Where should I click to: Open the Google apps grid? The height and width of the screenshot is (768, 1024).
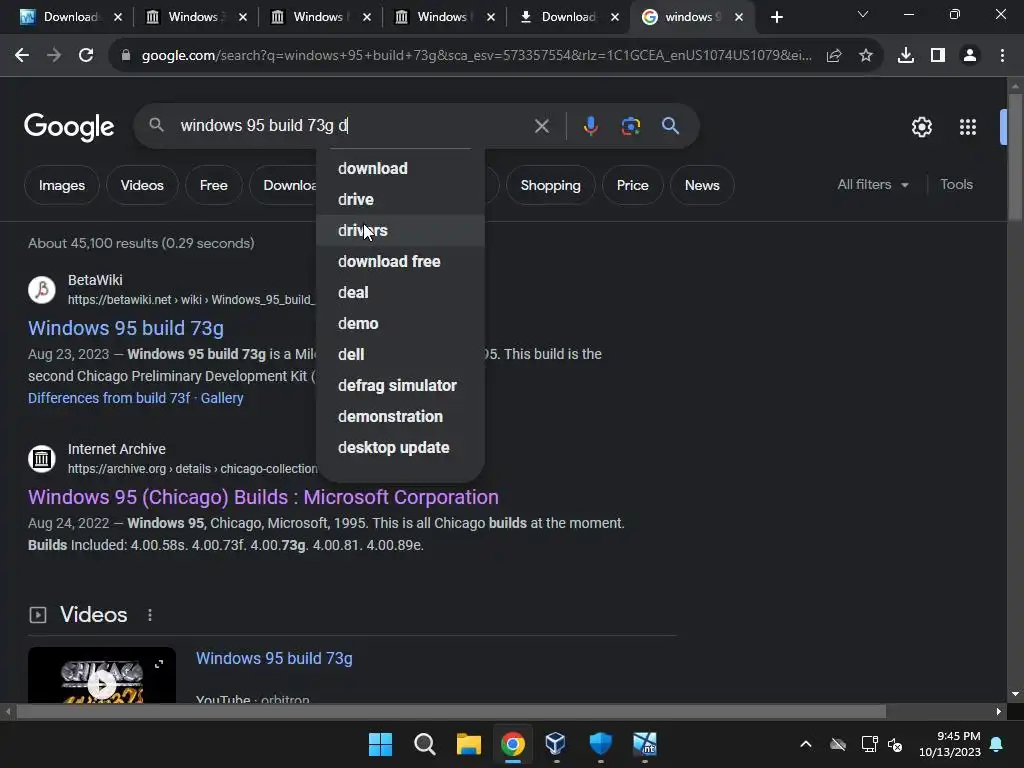pyautogui.click(x=968, y=127)
